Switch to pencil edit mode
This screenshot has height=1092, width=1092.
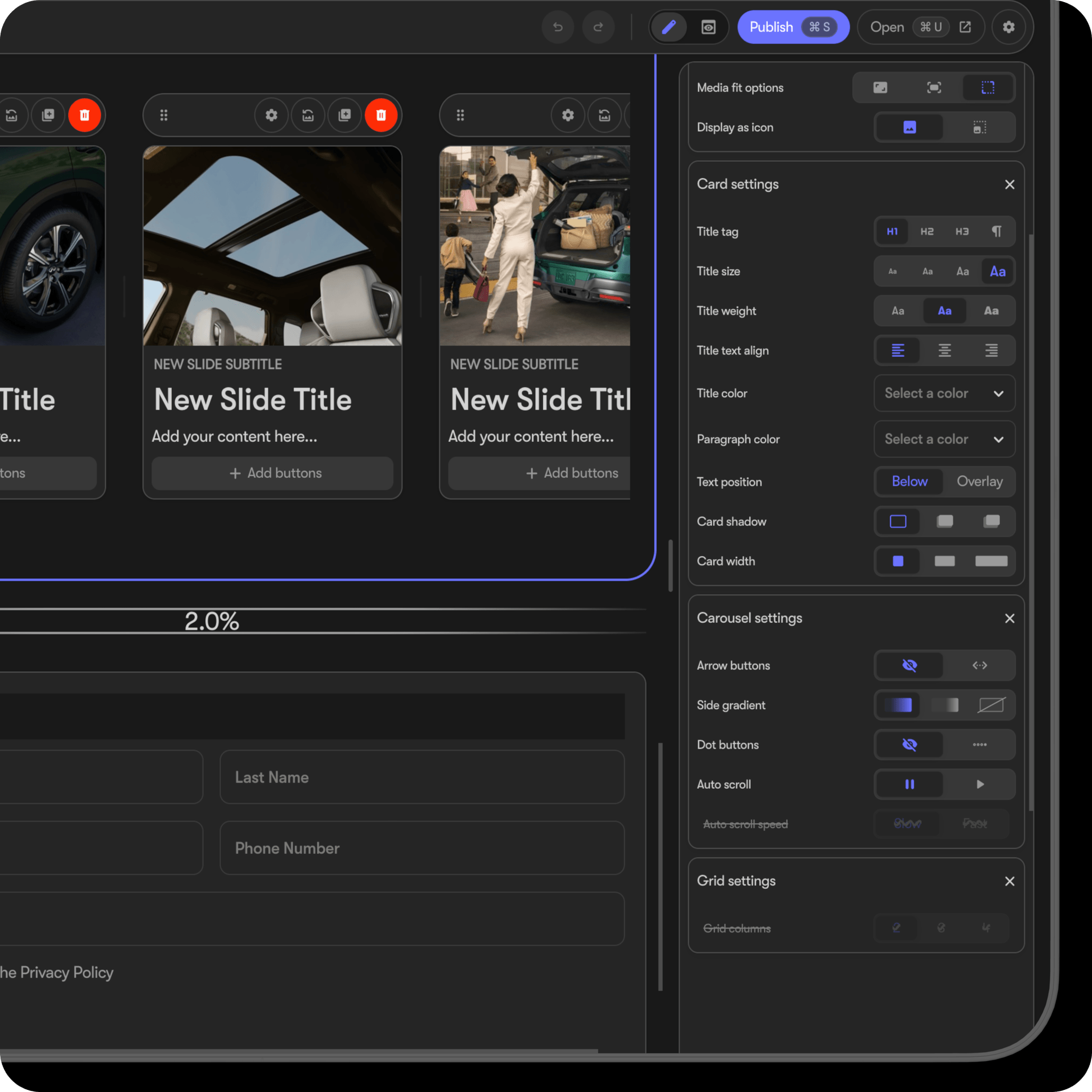click(x=669, y=27)
